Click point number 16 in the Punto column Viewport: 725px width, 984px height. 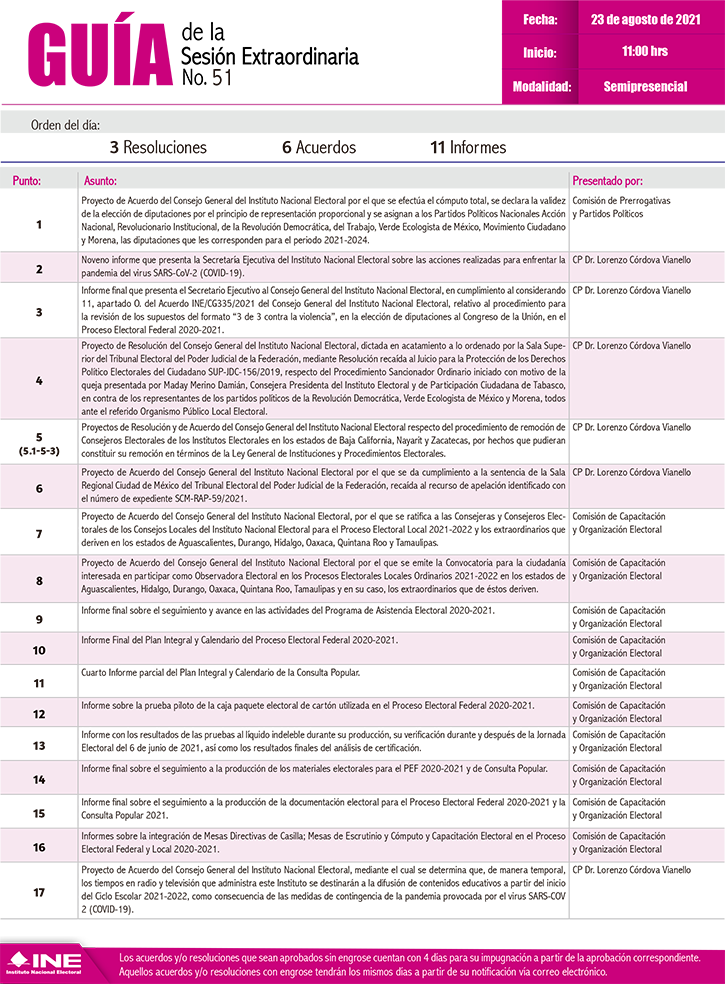[39, 847]
